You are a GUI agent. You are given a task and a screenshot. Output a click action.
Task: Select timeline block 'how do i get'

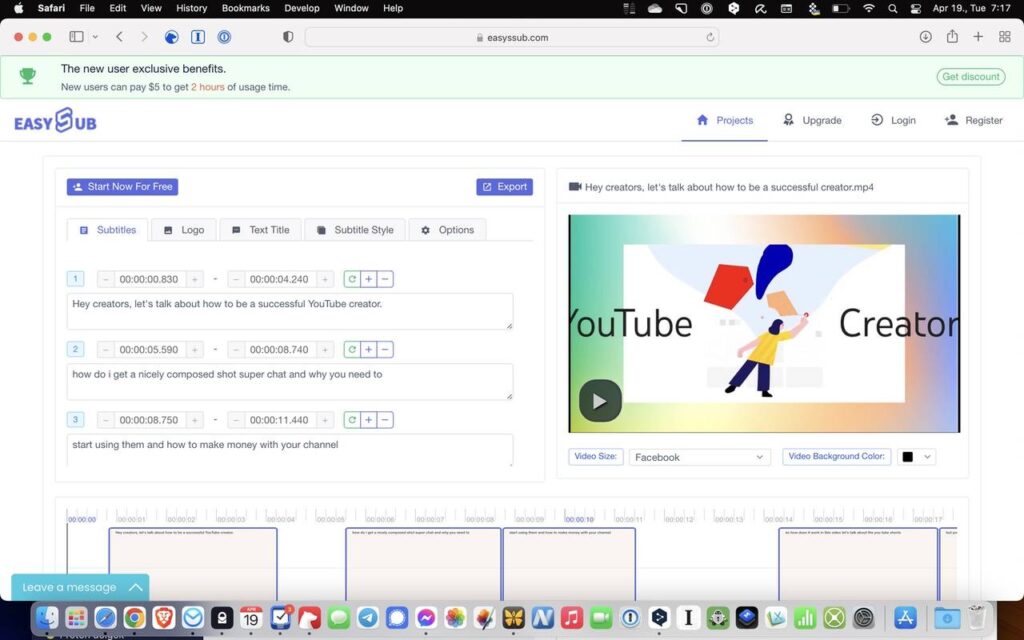point(423,564)
